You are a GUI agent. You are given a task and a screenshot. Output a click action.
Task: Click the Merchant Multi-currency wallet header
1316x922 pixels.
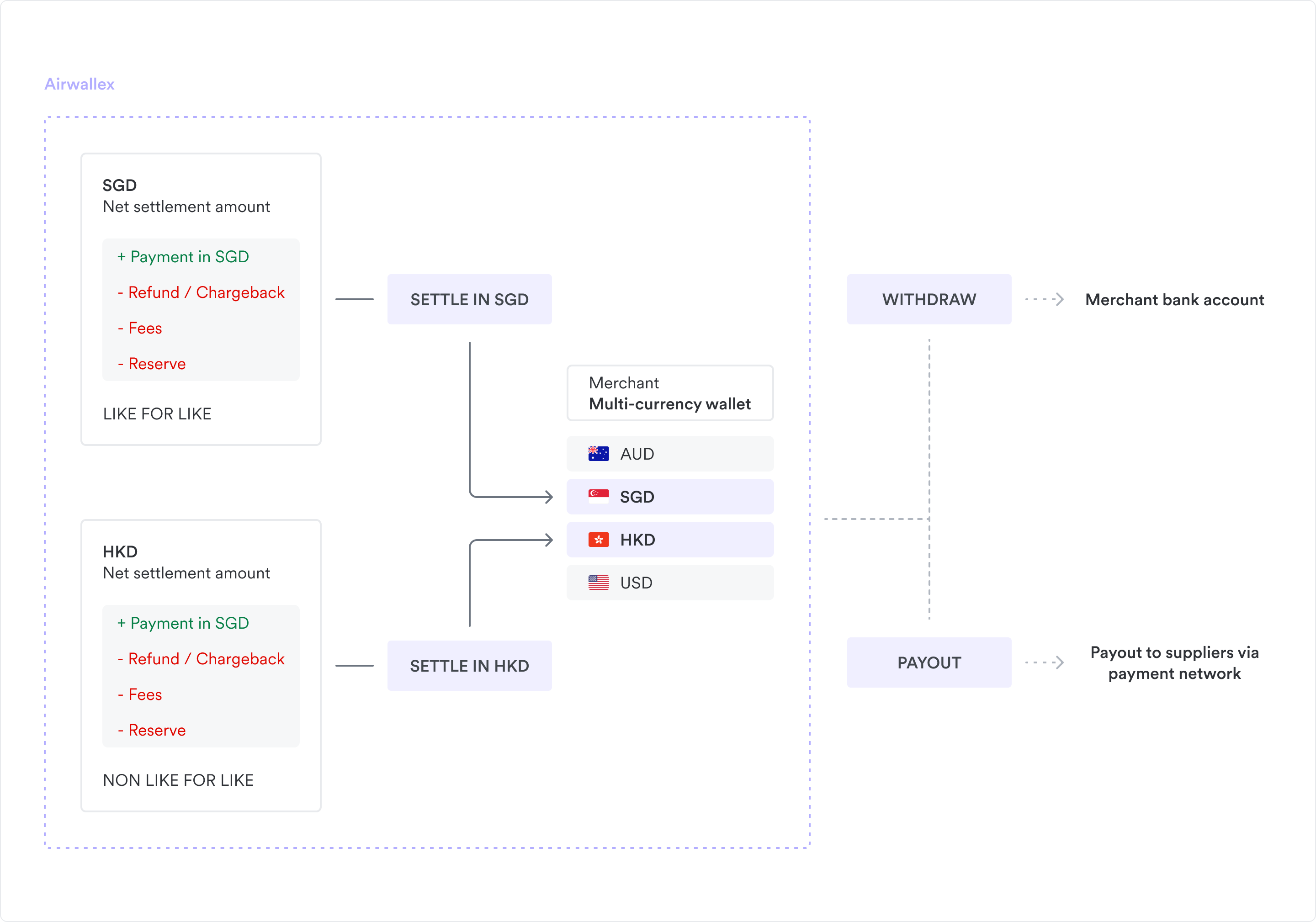tap(669, 393)
